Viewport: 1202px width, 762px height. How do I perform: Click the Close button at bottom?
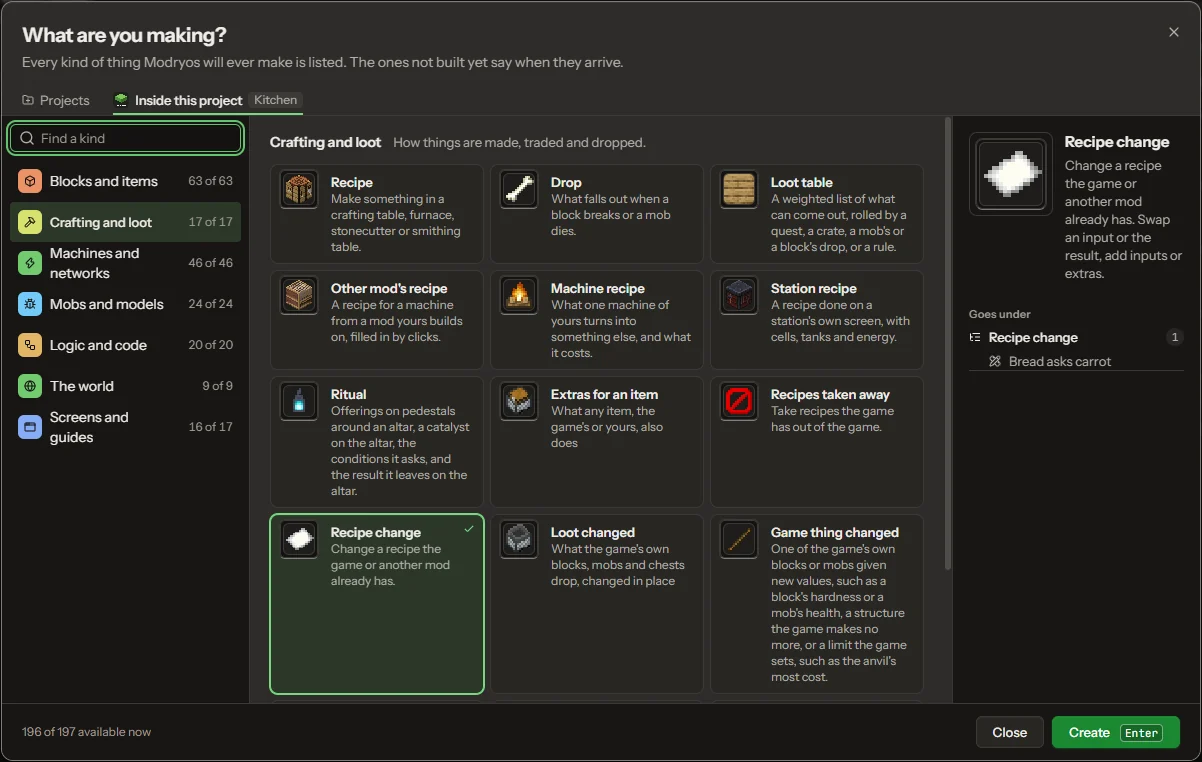coord(1010,732)
